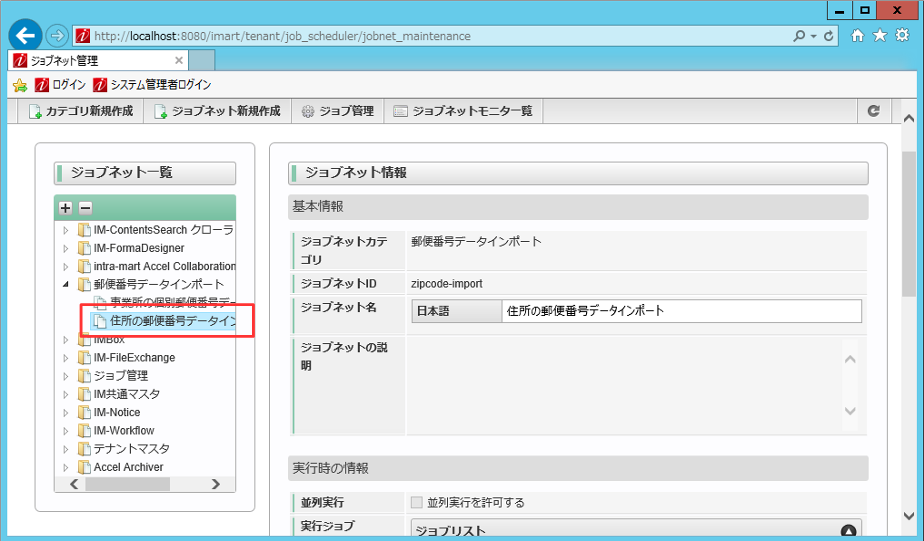Click the address bar search magnifier icon
Screen dimensions: 924x541
[798, 36]
